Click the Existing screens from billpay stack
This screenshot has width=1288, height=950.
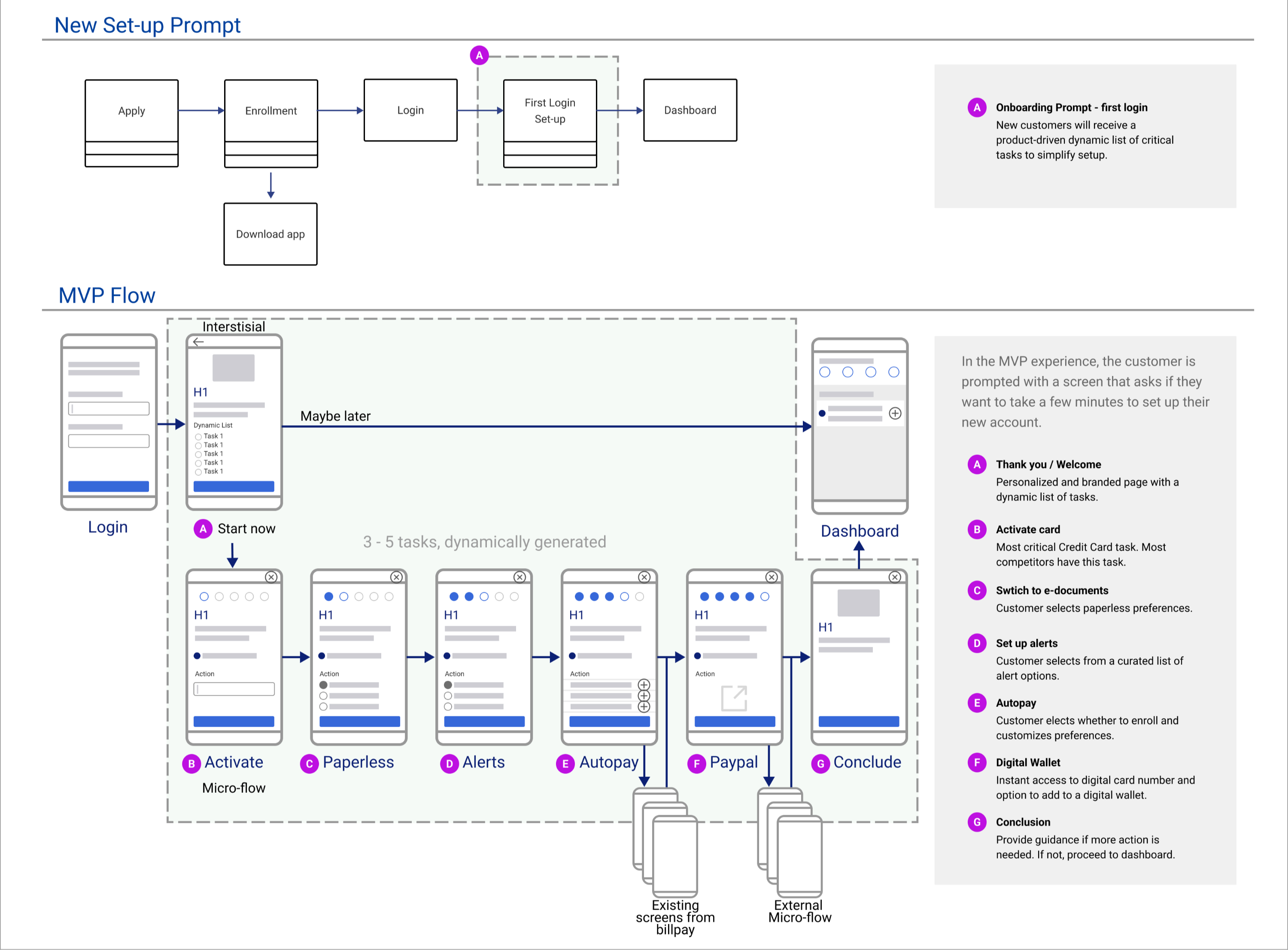tap(665, 843)
